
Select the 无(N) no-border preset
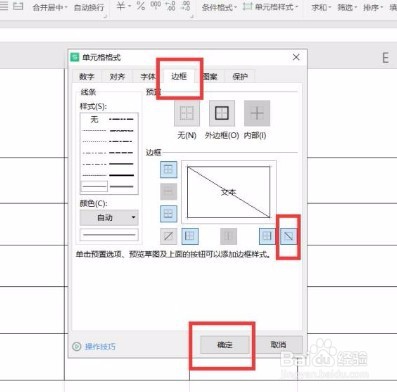(x=187, y=113)
